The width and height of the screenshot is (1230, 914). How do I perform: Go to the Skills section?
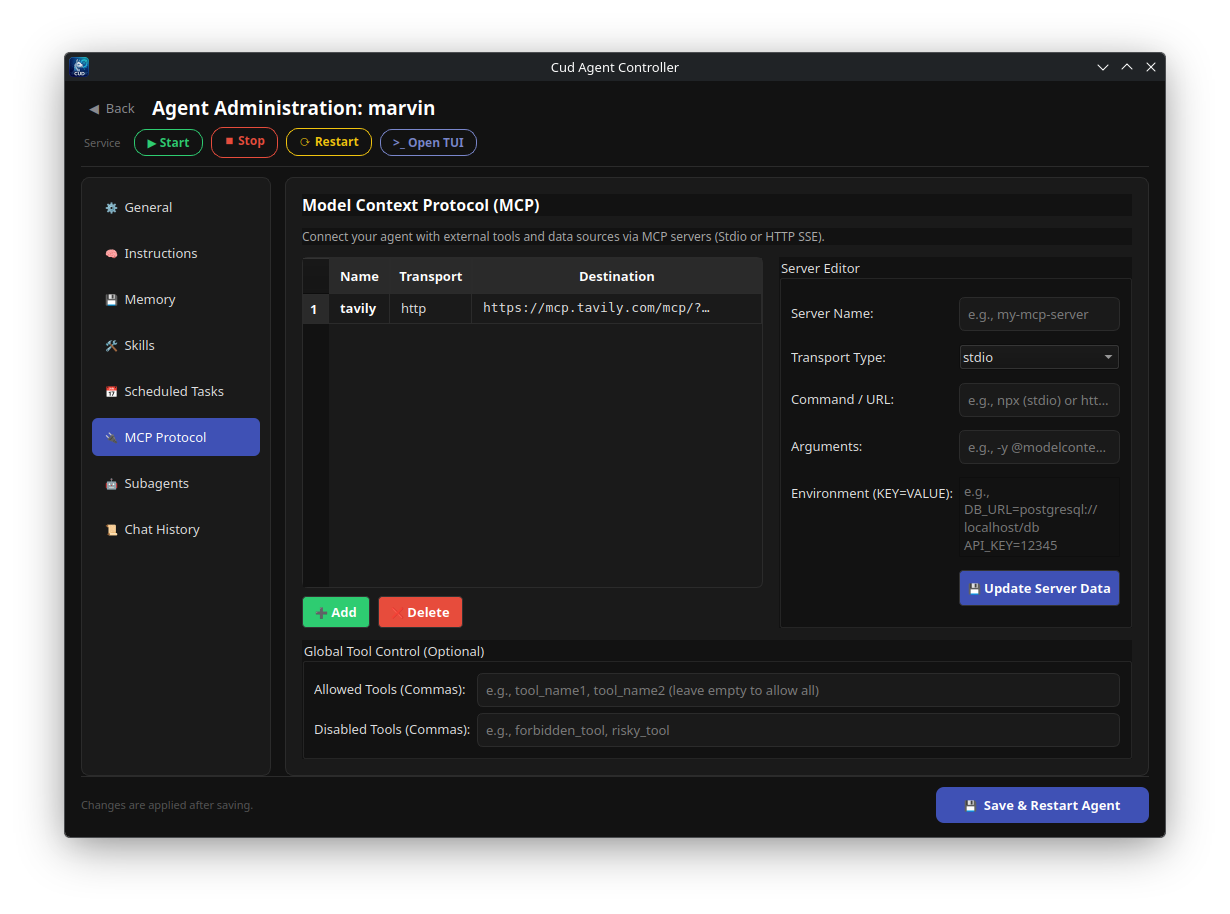[176, 346]
